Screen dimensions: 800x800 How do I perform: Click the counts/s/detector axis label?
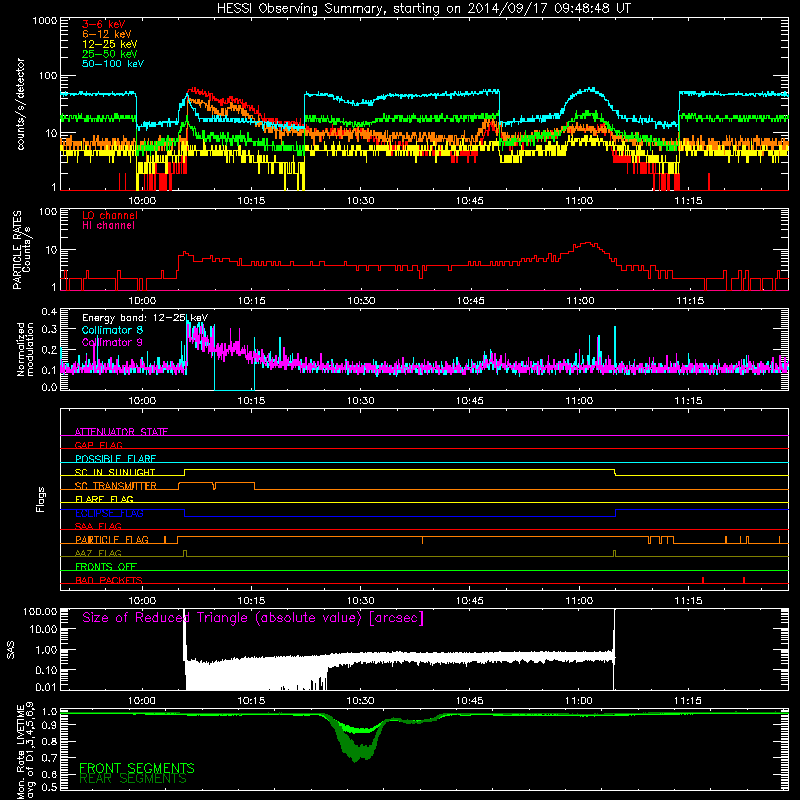(x=21, y=104)
